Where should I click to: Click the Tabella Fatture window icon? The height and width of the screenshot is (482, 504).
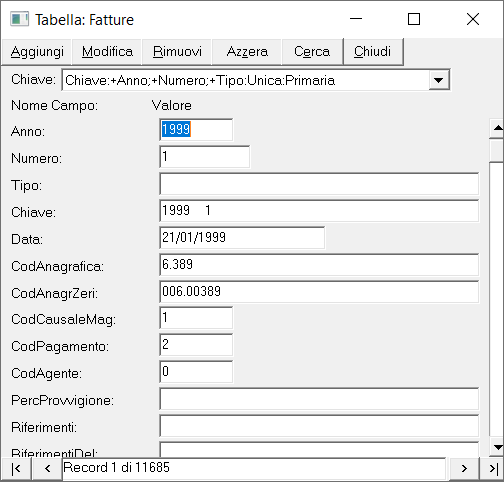click(x=19, y=19)
